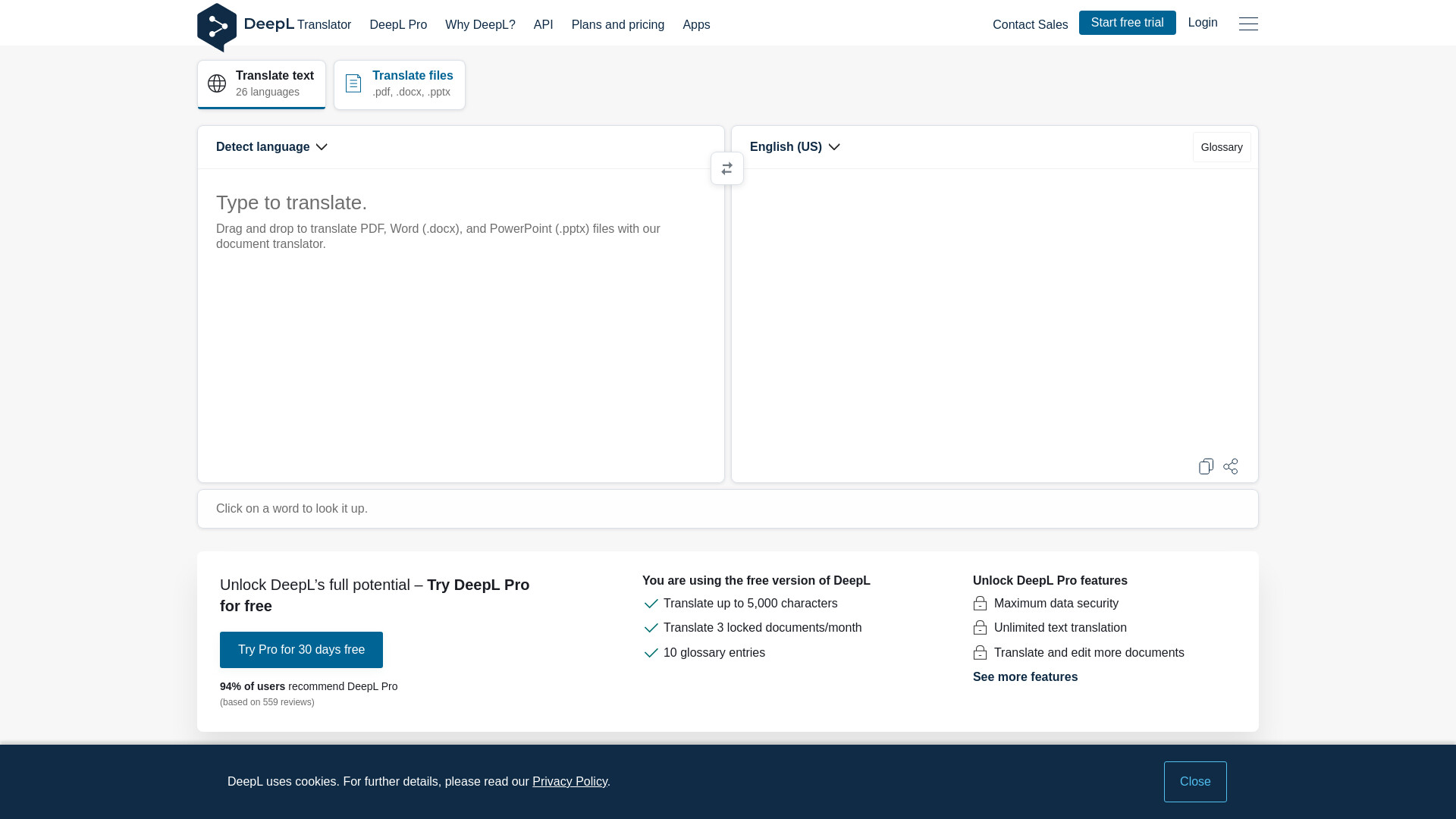Screen dimensions: 1456x819
Task: Open the Privacy Policy link
Action: coord(570,782)
